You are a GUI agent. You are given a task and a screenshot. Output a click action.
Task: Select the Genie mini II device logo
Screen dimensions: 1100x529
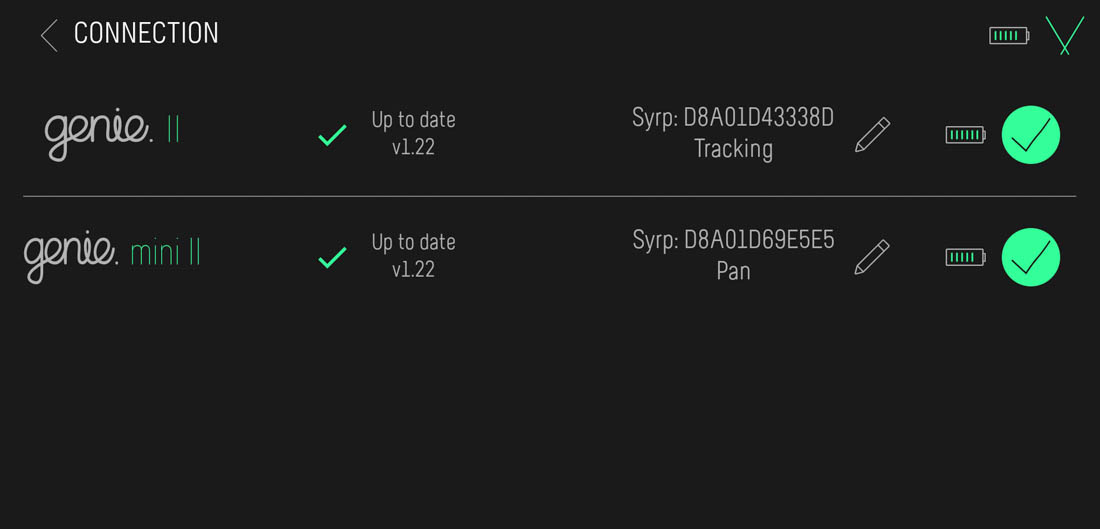pos(112,255)
